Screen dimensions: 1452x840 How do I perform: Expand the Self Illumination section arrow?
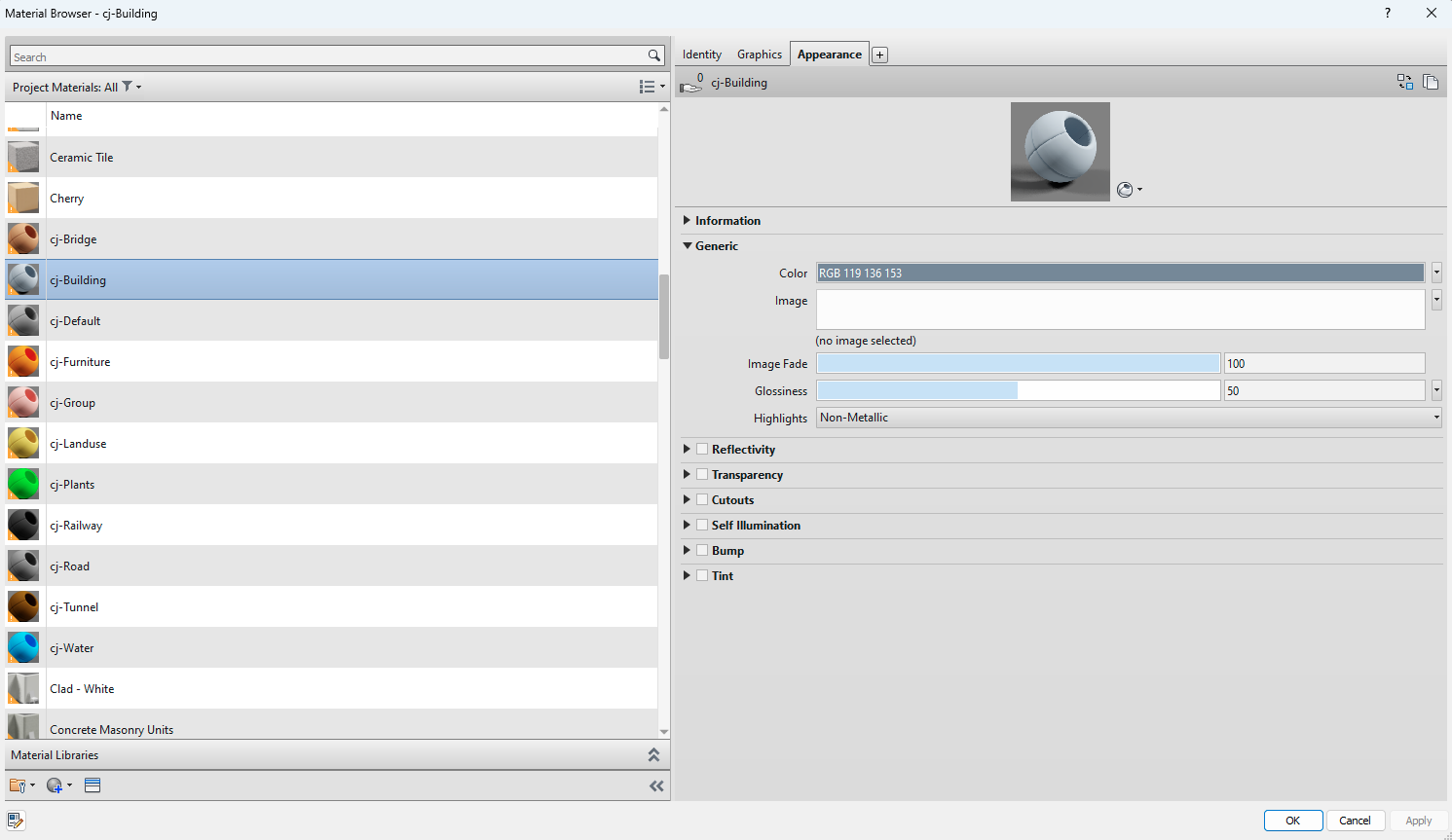coord(687,525)
